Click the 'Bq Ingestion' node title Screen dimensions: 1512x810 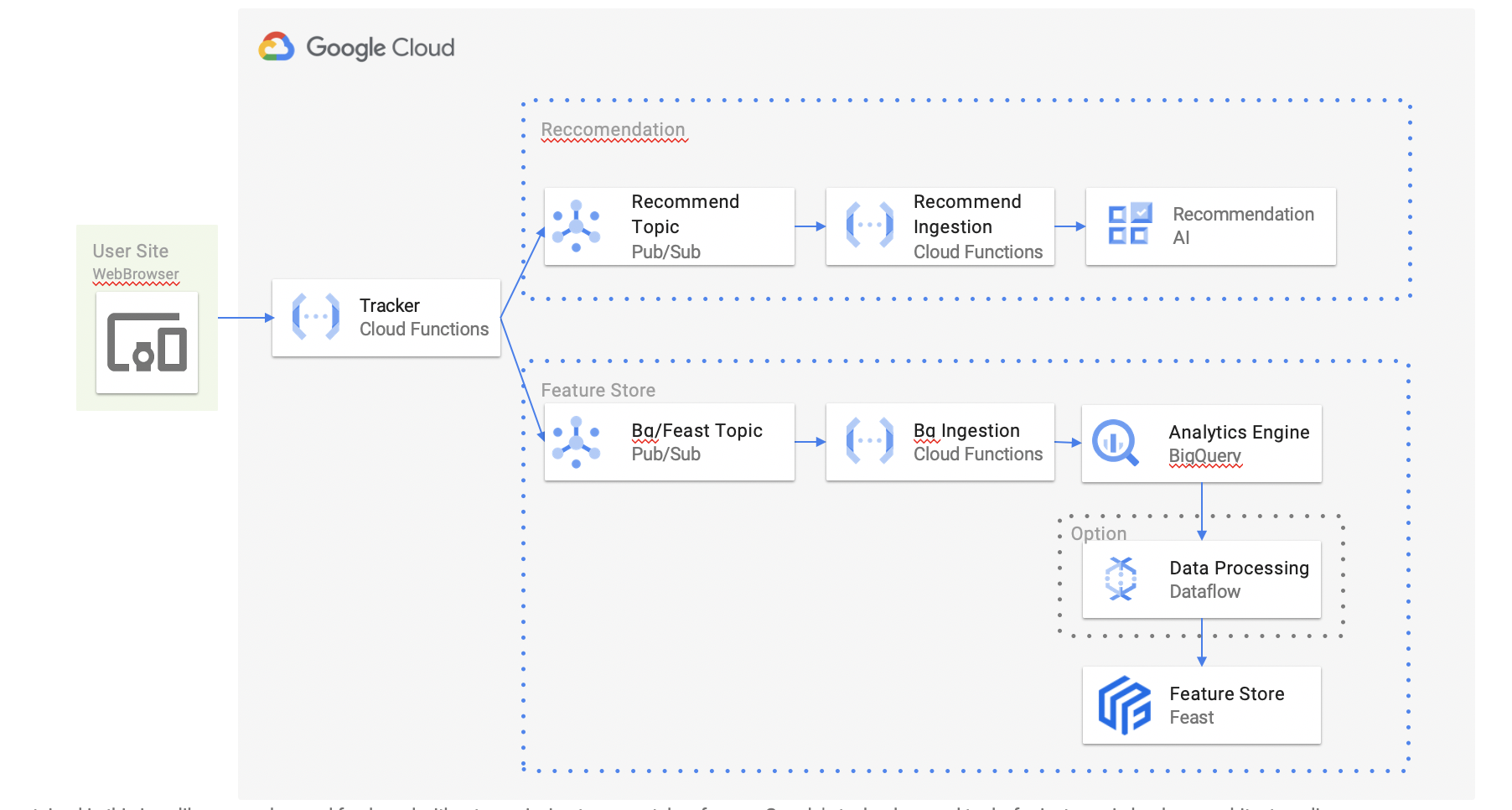tap(966, 430)
